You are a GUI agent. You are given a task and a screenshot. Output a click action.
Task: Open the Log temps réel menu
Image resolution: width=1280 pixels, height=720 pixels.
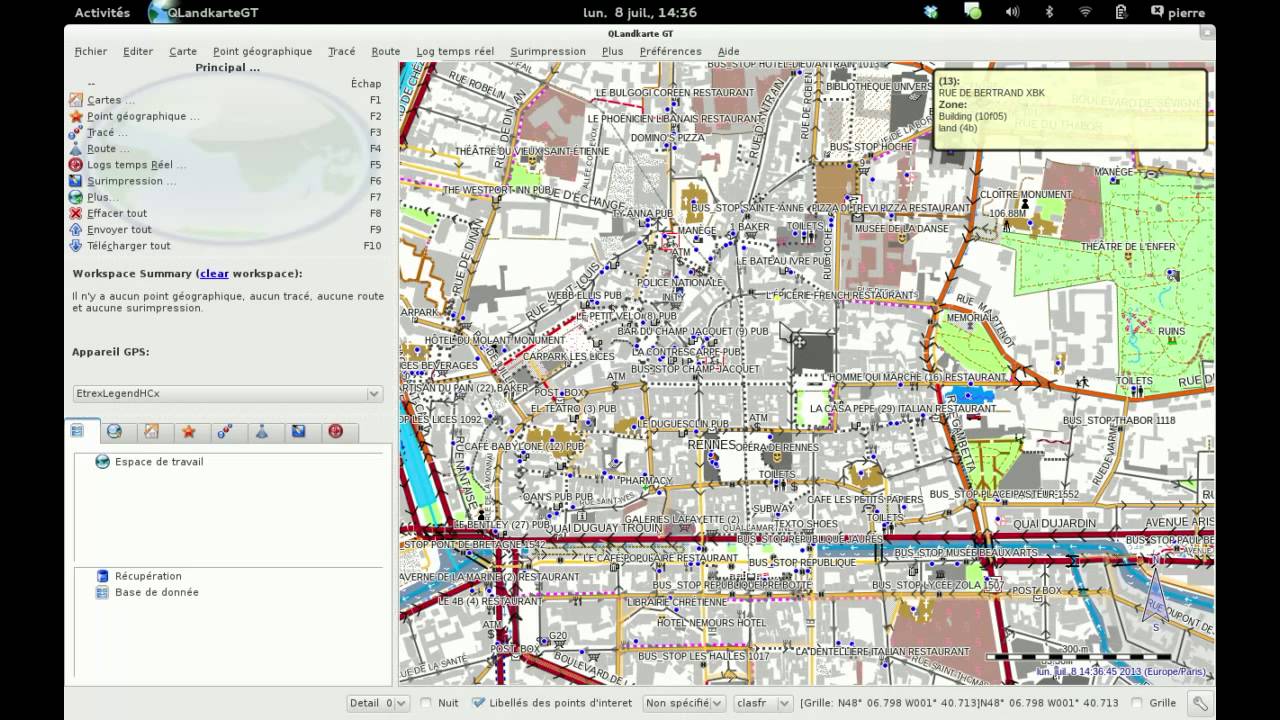pos(455,51)
